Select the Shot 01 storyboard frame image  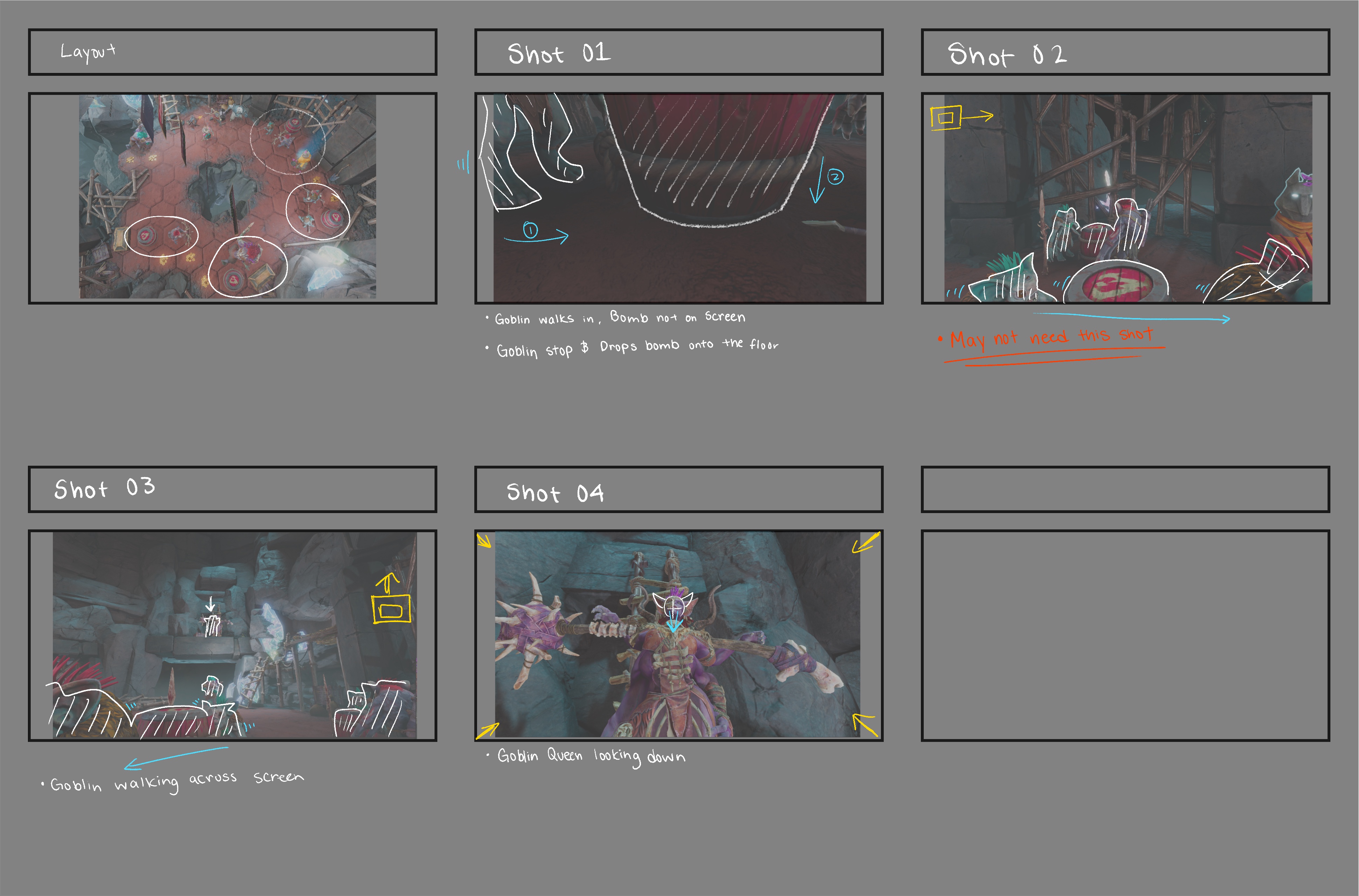679,198
